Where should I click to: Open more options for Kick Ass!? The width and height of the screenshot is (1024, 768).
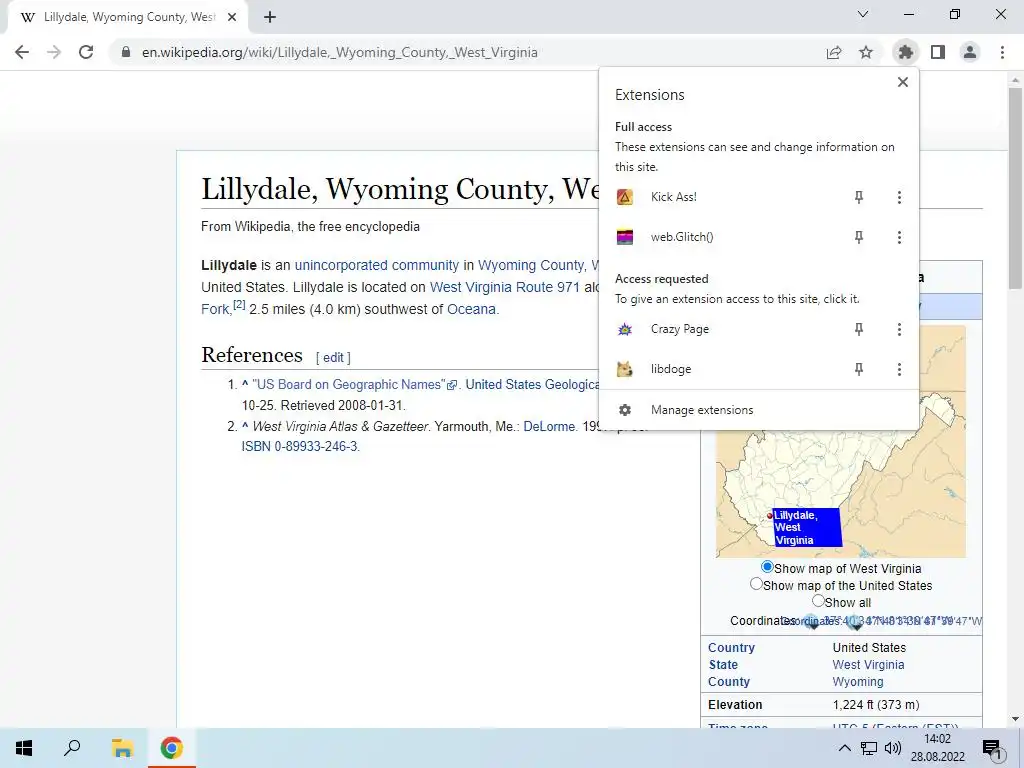tap(899, 197)
